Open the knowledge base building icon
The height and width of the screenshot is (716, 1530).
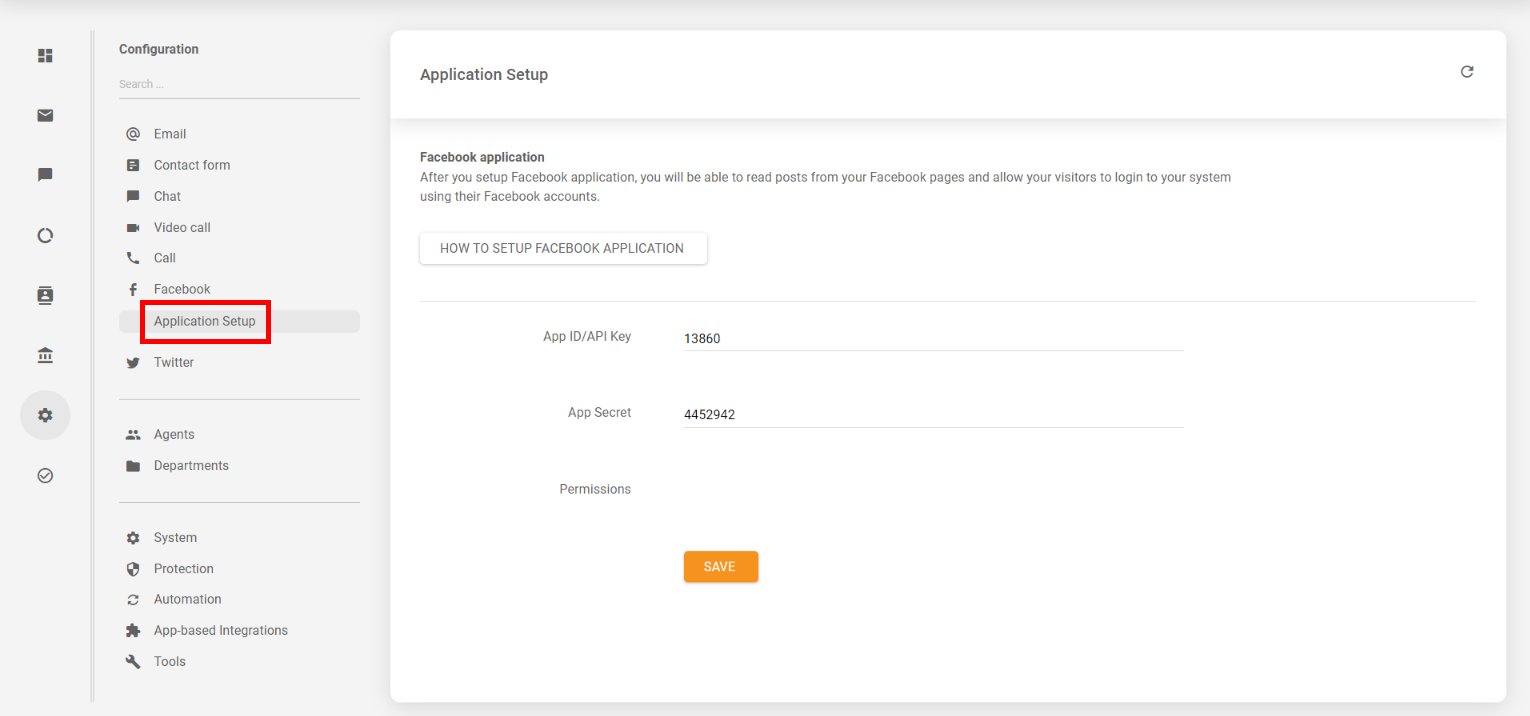(x=45, y=356)
